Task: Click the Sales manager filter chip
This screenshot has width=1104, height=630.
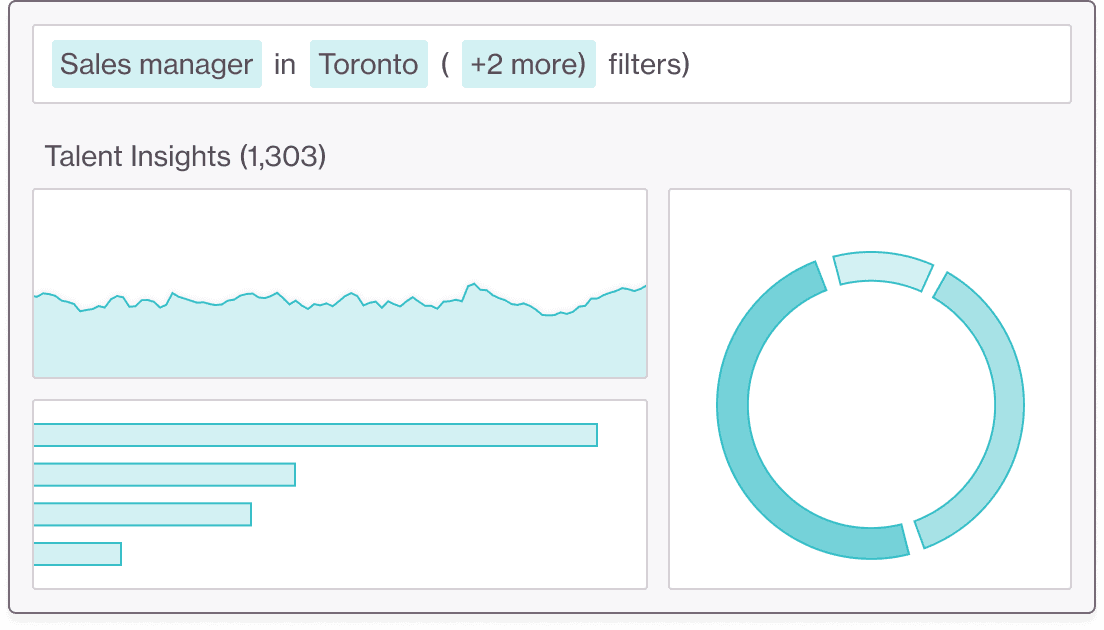Action: pos(157,65)
